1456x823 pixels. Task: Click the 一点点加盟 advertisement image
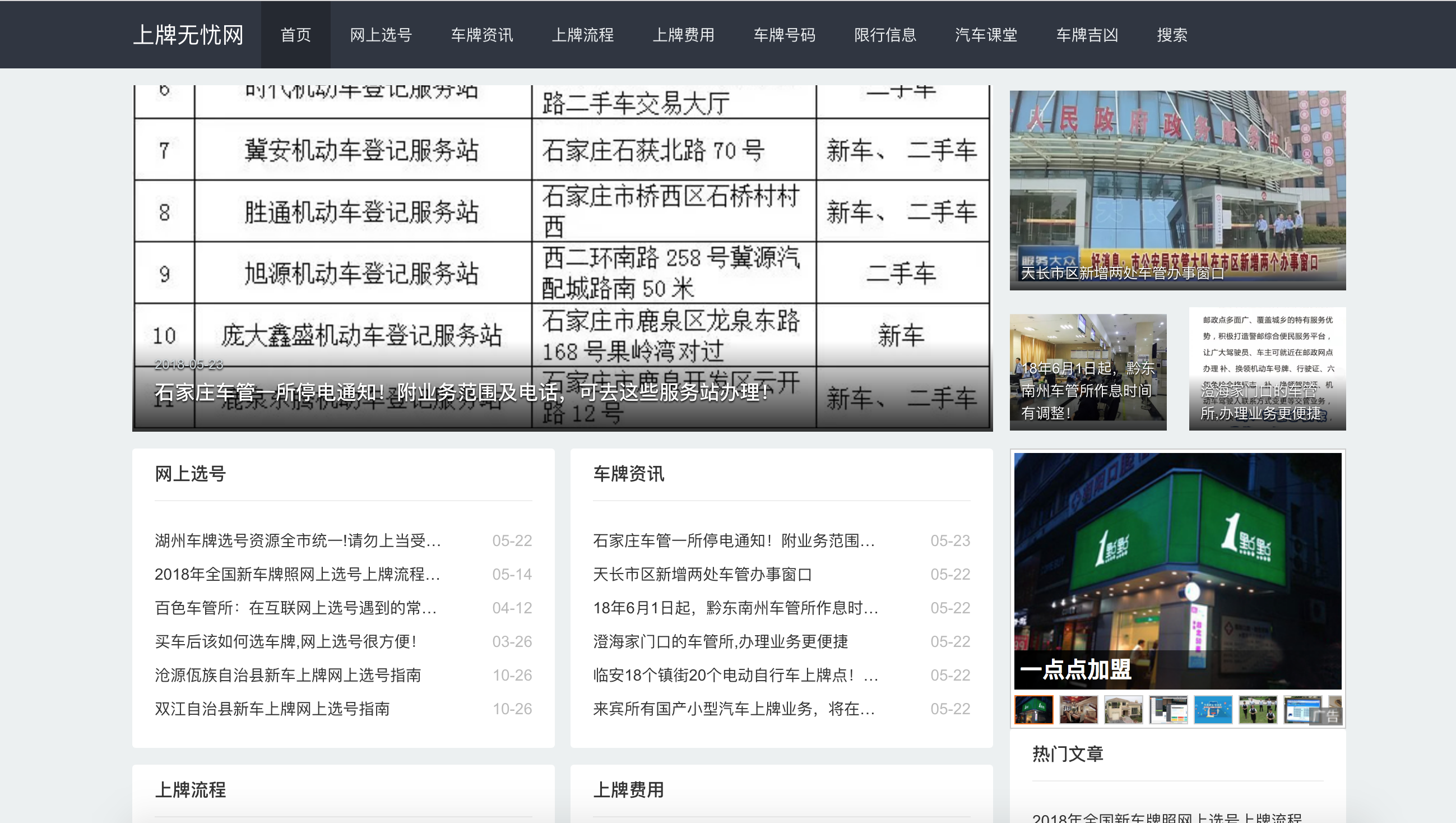(x=1178, y=571)
